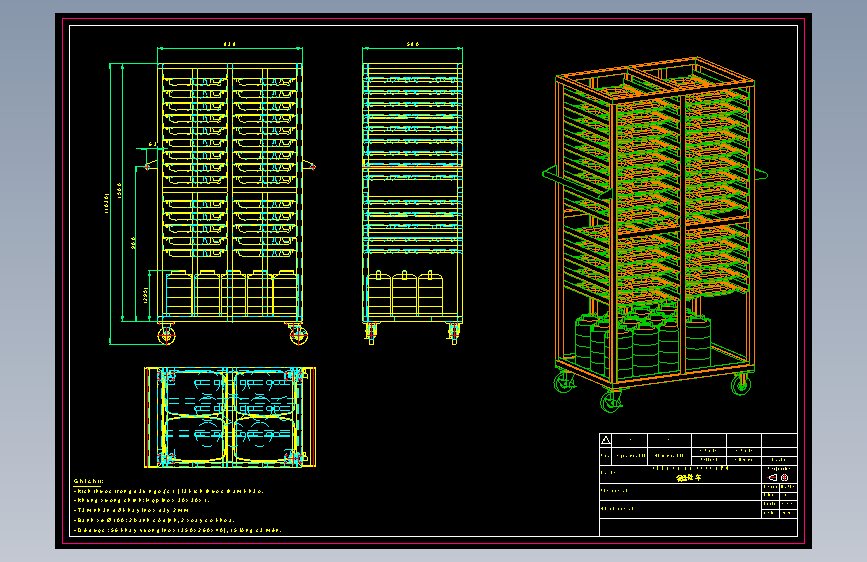
Task: Select the 3D isometric view of the cart
Action: (x=655, y=235)
